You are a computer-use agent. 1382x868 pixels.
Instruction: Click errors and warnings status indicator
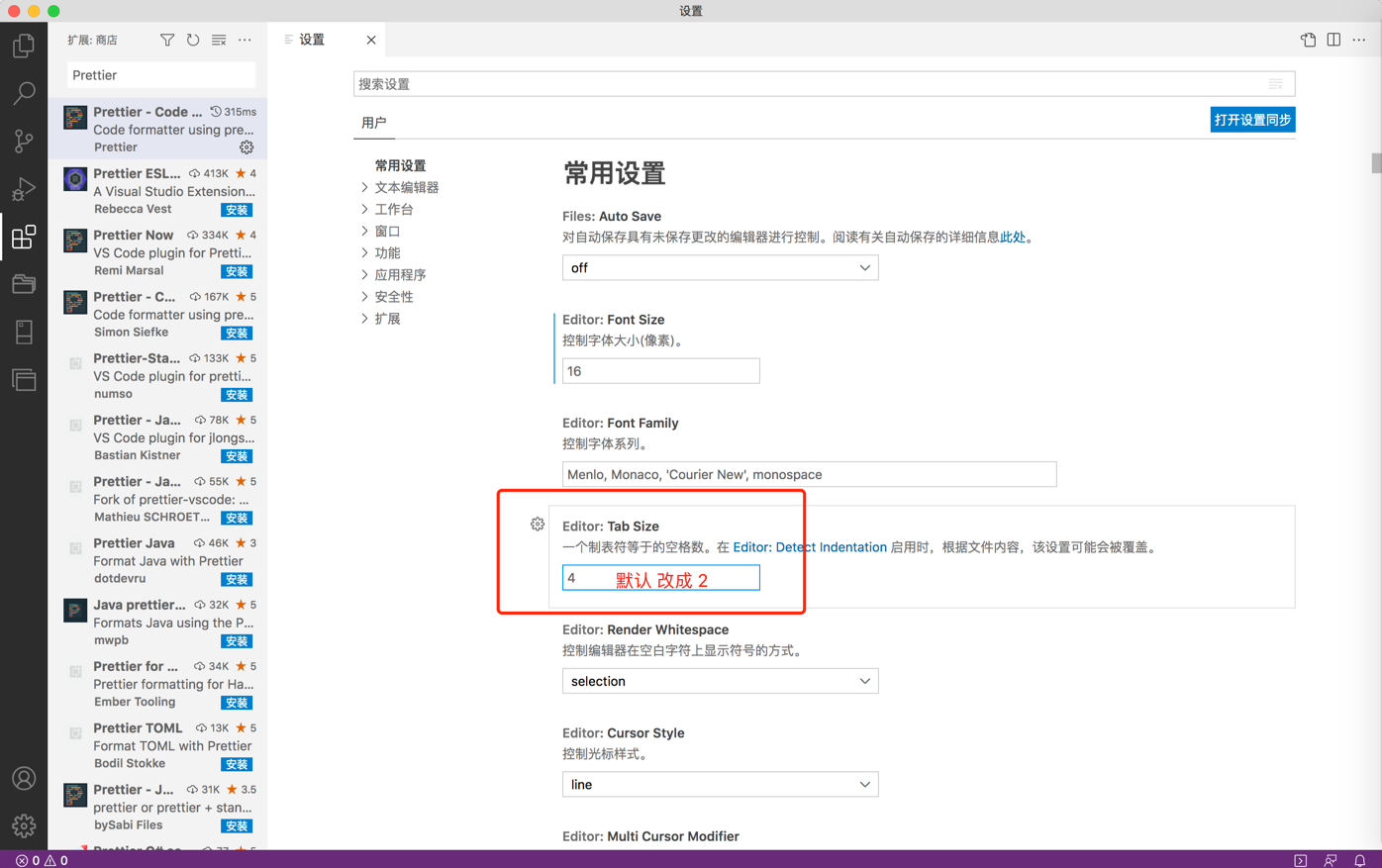[x=42, y=860]
